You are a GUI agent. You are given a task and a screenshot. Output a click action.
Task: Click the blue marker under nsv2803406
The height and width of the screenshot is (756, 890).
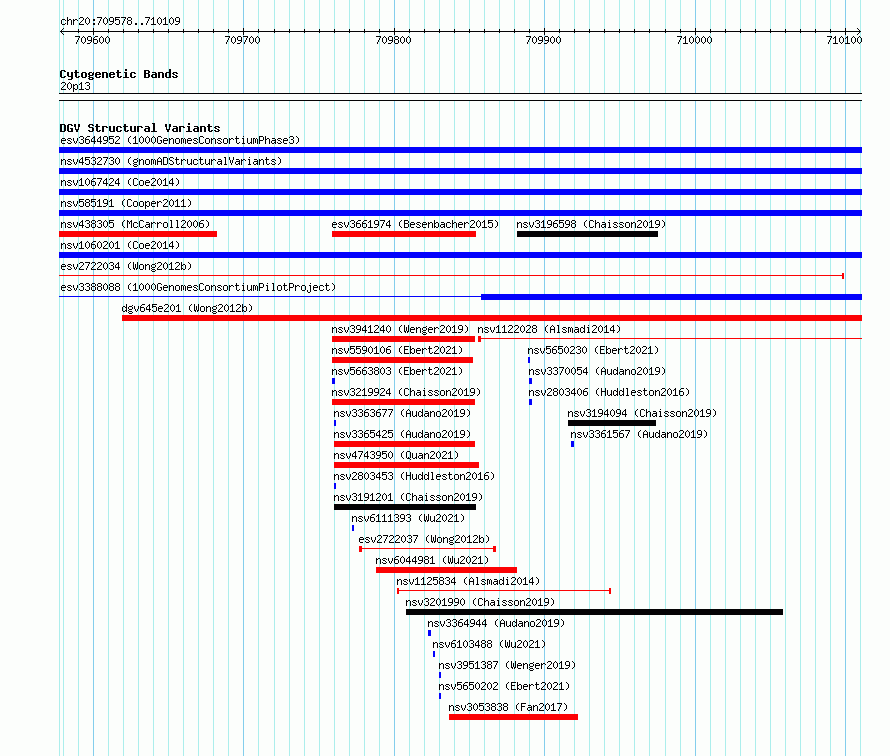(x=531, y=402)
